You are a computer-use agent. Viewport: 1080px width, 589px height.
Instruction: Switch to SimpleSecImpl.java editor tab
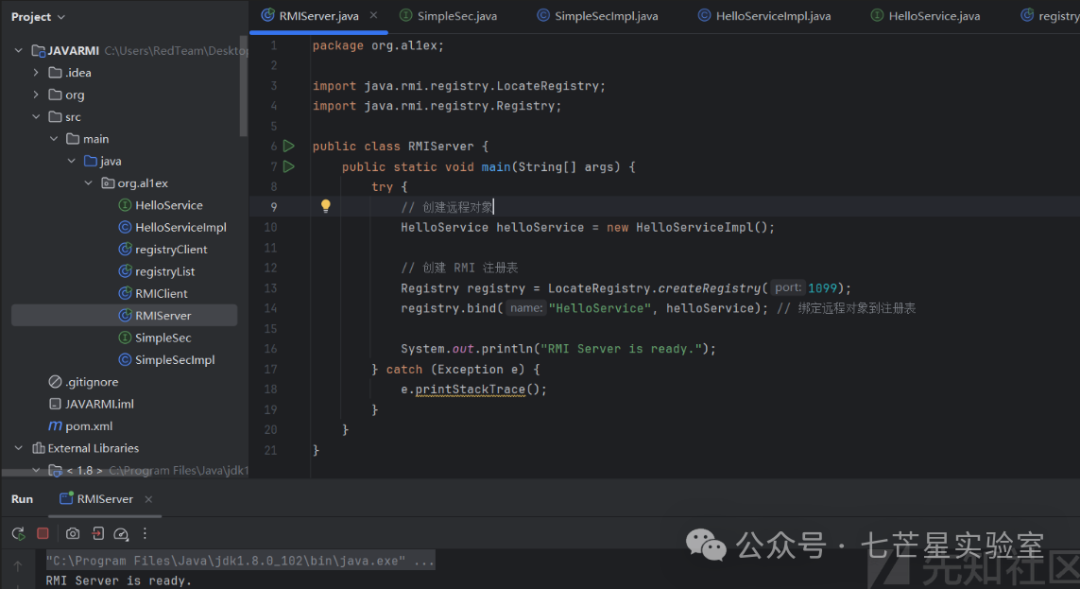coord(598,16)
